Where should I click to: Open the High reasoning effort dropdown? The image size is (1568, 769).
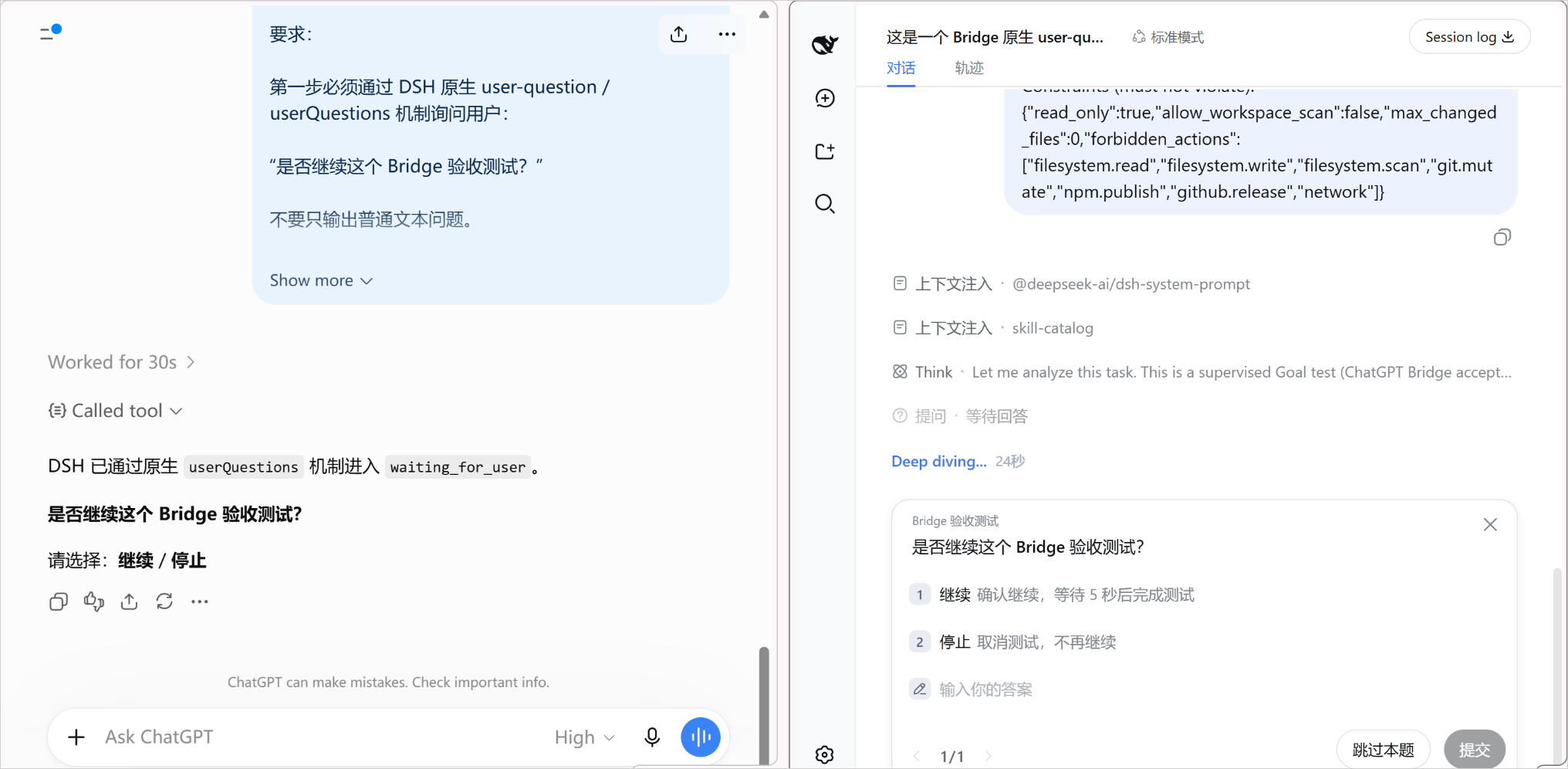(584, 737)
